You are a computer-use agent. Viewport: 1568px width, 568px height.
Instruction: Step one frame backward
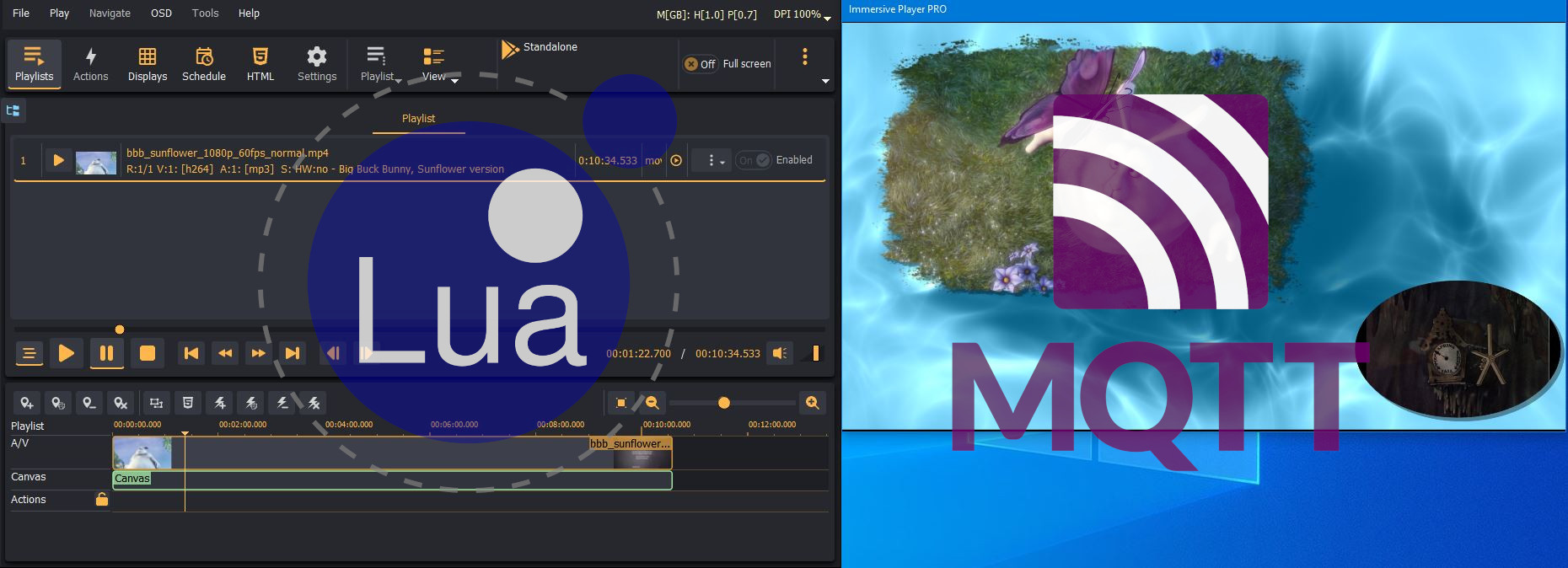point(333,353)
